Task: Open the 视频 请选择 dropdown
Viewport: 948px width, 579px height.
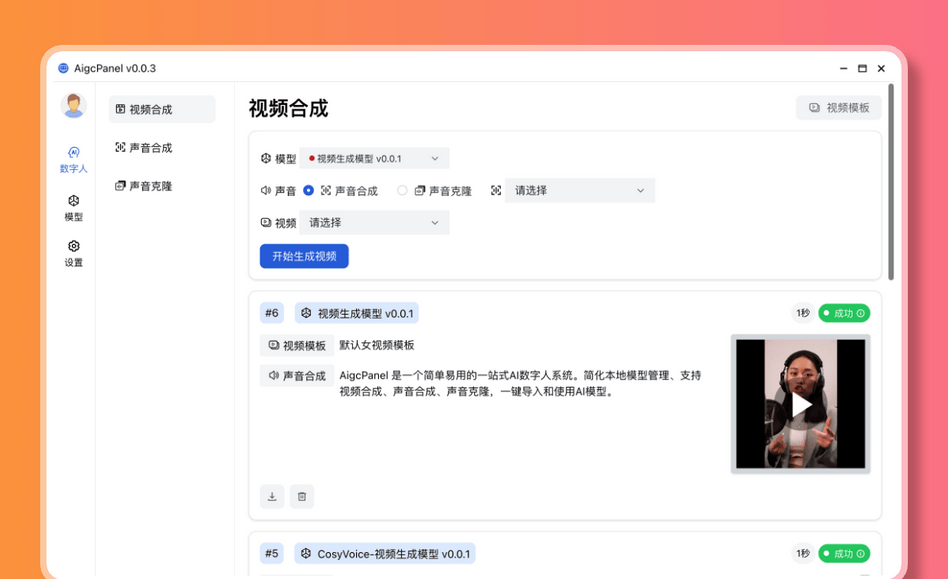Action: tap(374, 223)
